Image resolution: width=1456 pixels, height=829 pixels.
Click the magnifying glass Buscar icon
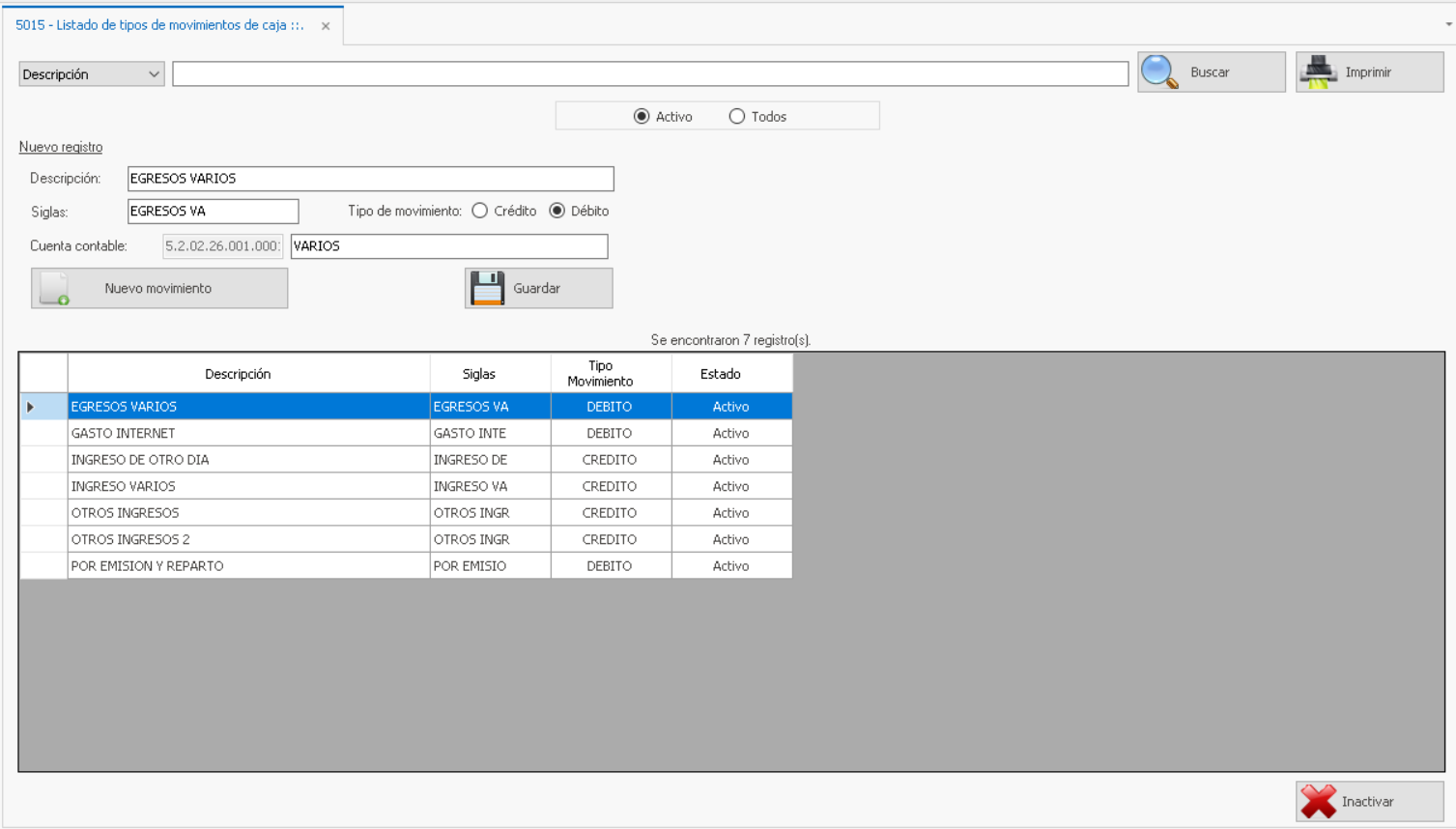tap(1159, 72)
